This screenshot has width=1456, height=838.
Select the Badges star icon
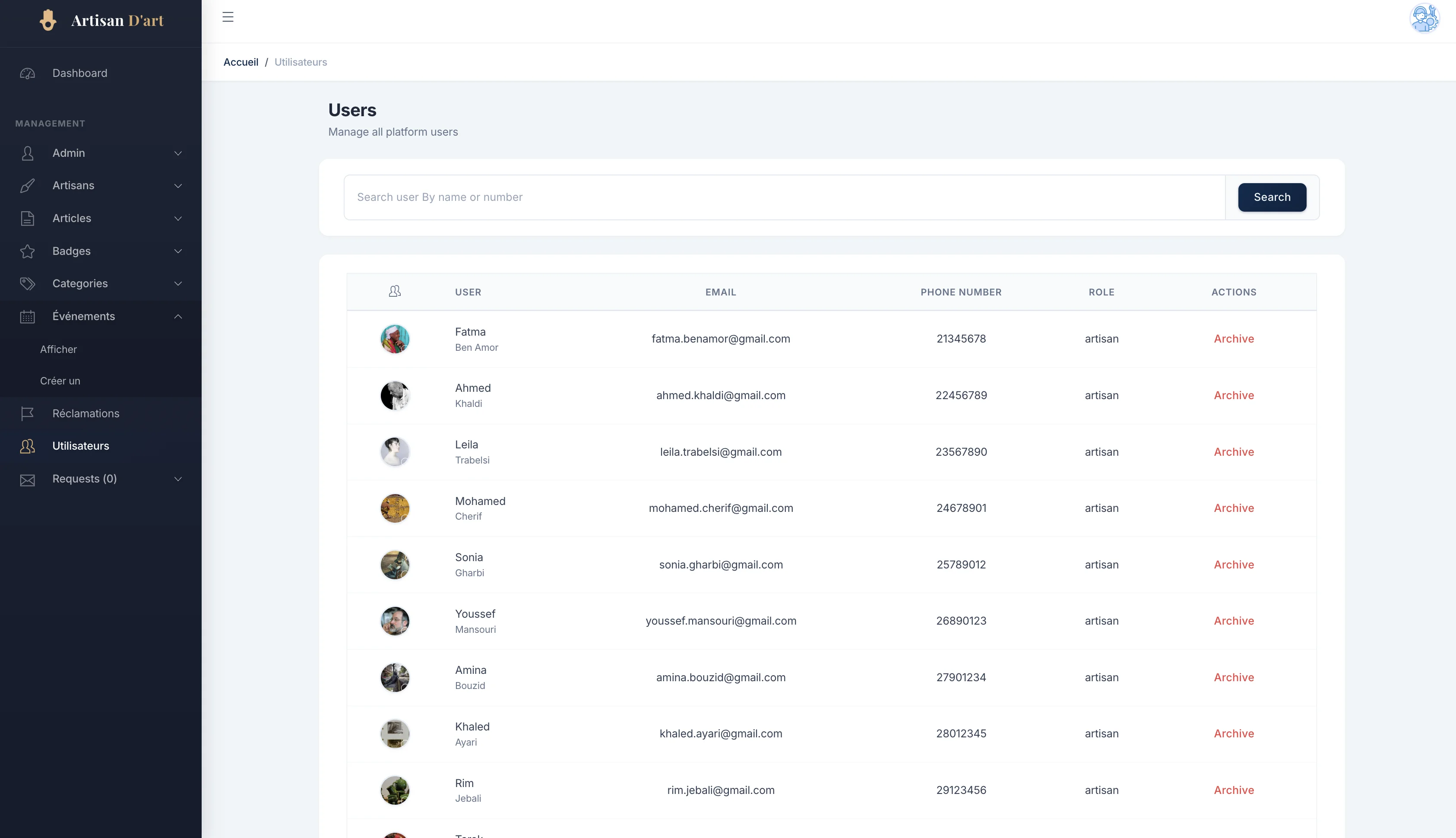[x=28, y=251]
